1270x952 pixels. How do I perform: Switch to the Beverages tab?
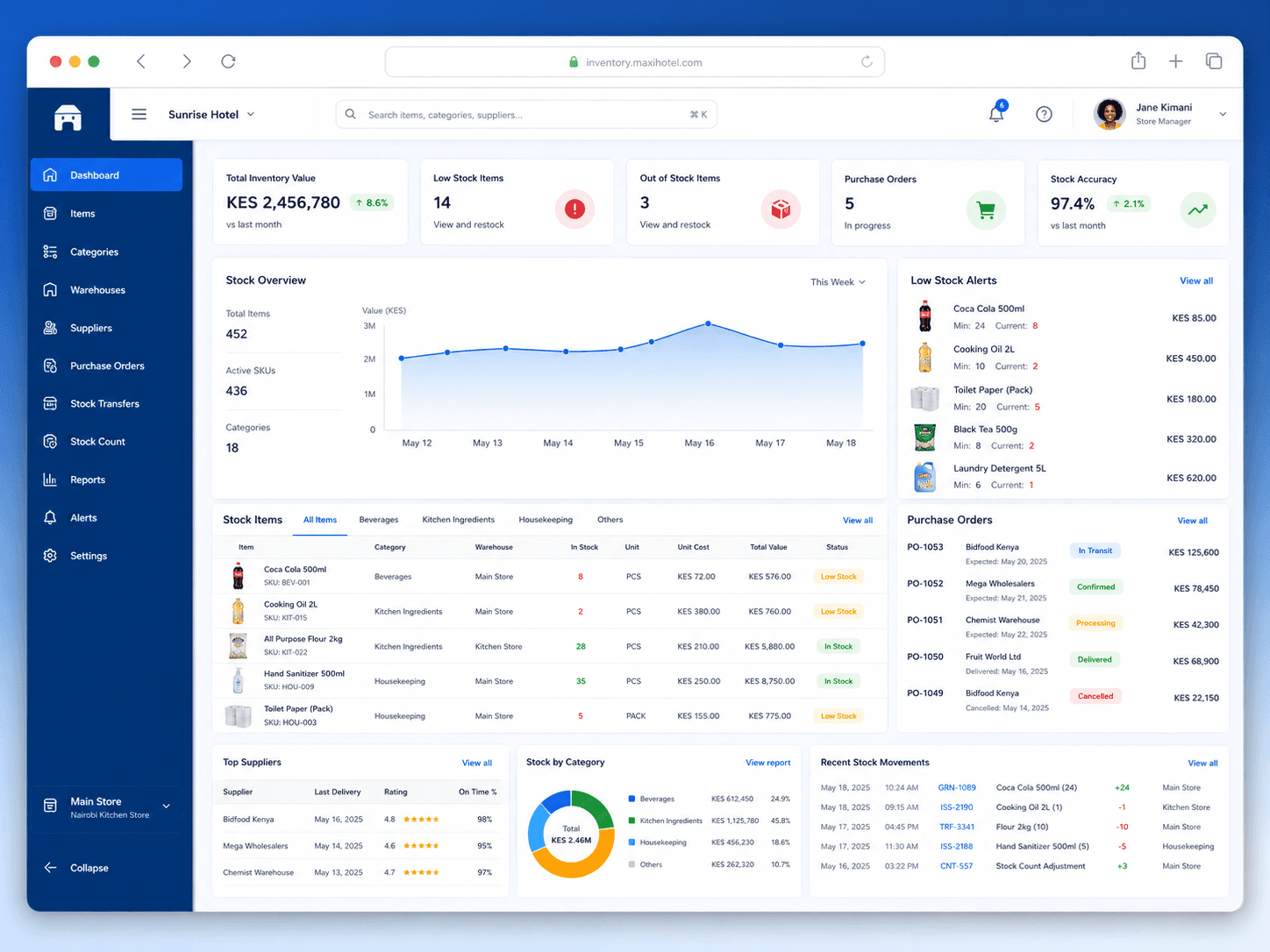(379, 520)
